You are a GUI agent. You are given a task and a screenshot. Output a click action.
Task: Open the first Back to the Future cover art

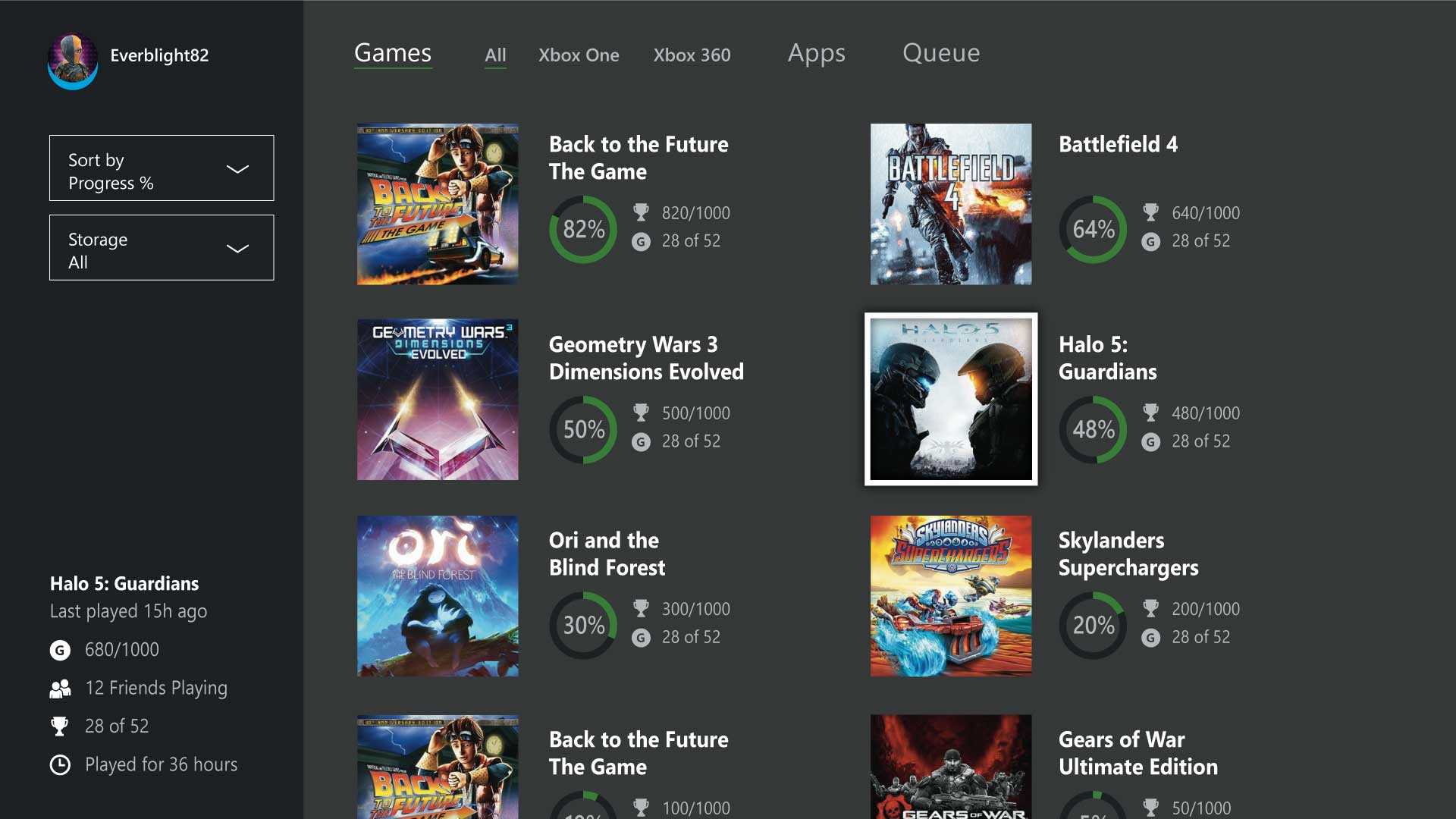pyautogui.click(x=438, y=204)
